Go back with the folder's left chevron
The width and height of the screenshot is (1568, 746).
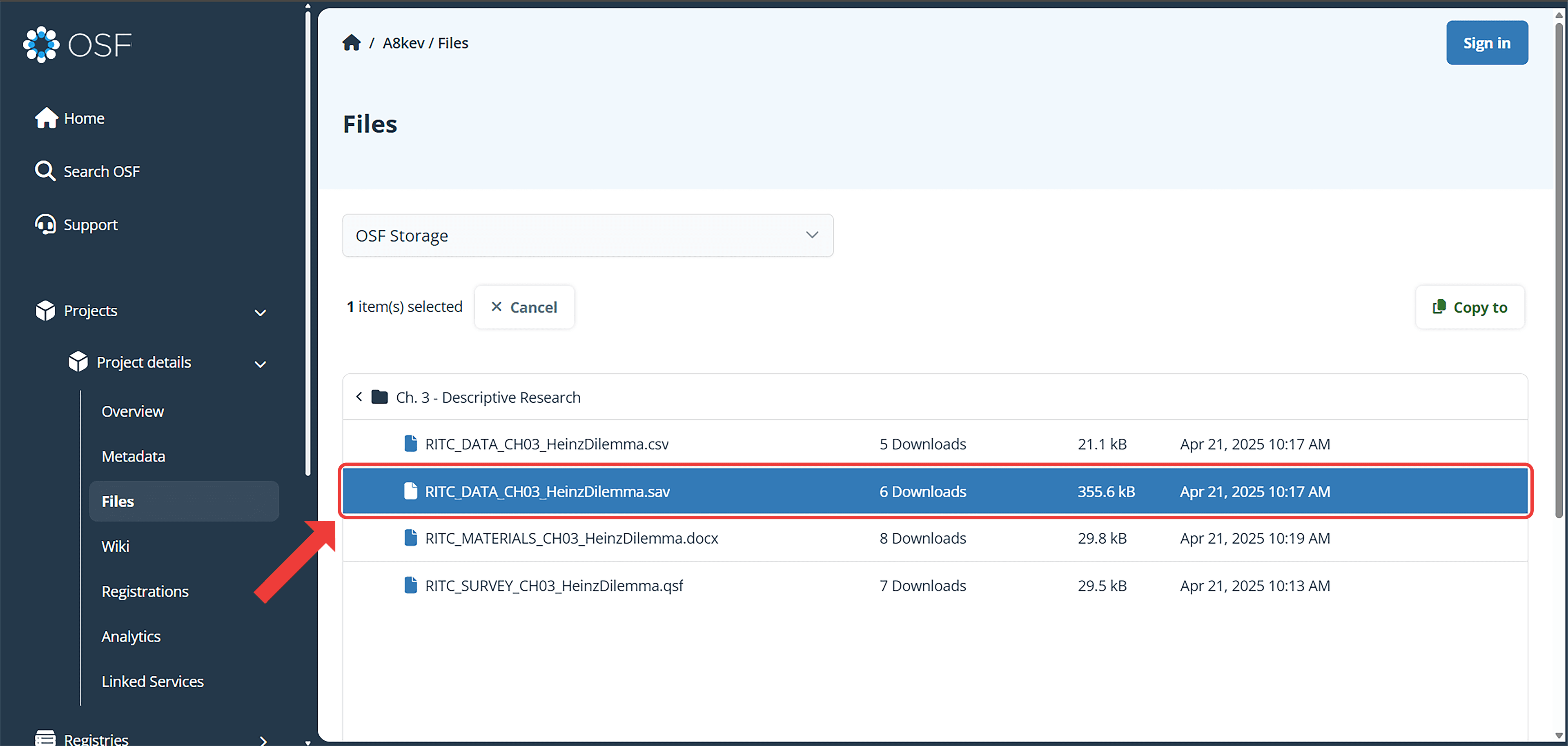tap(359, 397)
